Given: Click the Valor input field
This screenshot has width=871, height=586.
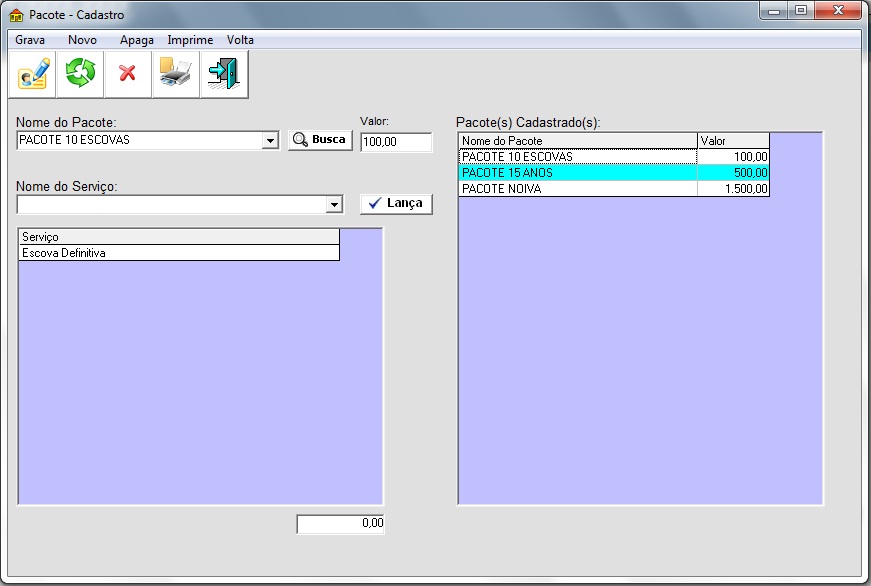Looking at the screenshot, I should click(x=395, y=143).
